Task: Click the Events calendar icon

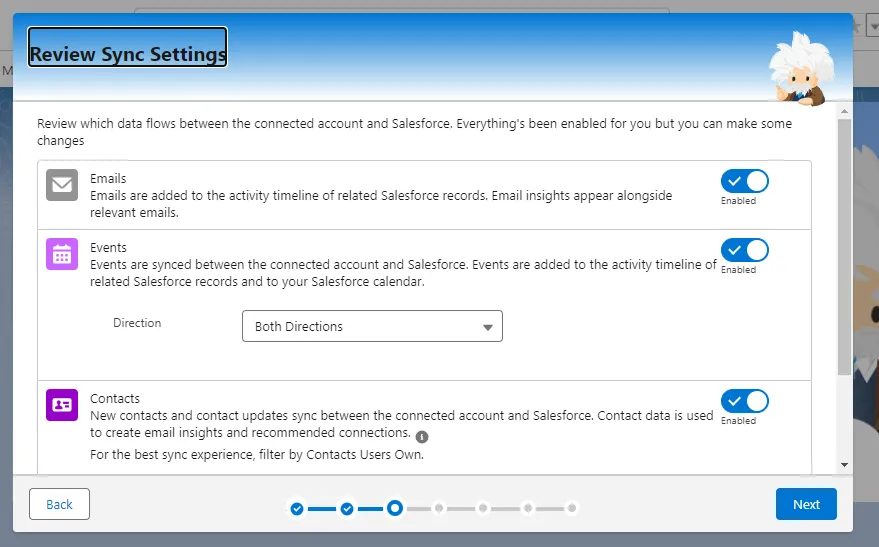Action: pos(62,254)
